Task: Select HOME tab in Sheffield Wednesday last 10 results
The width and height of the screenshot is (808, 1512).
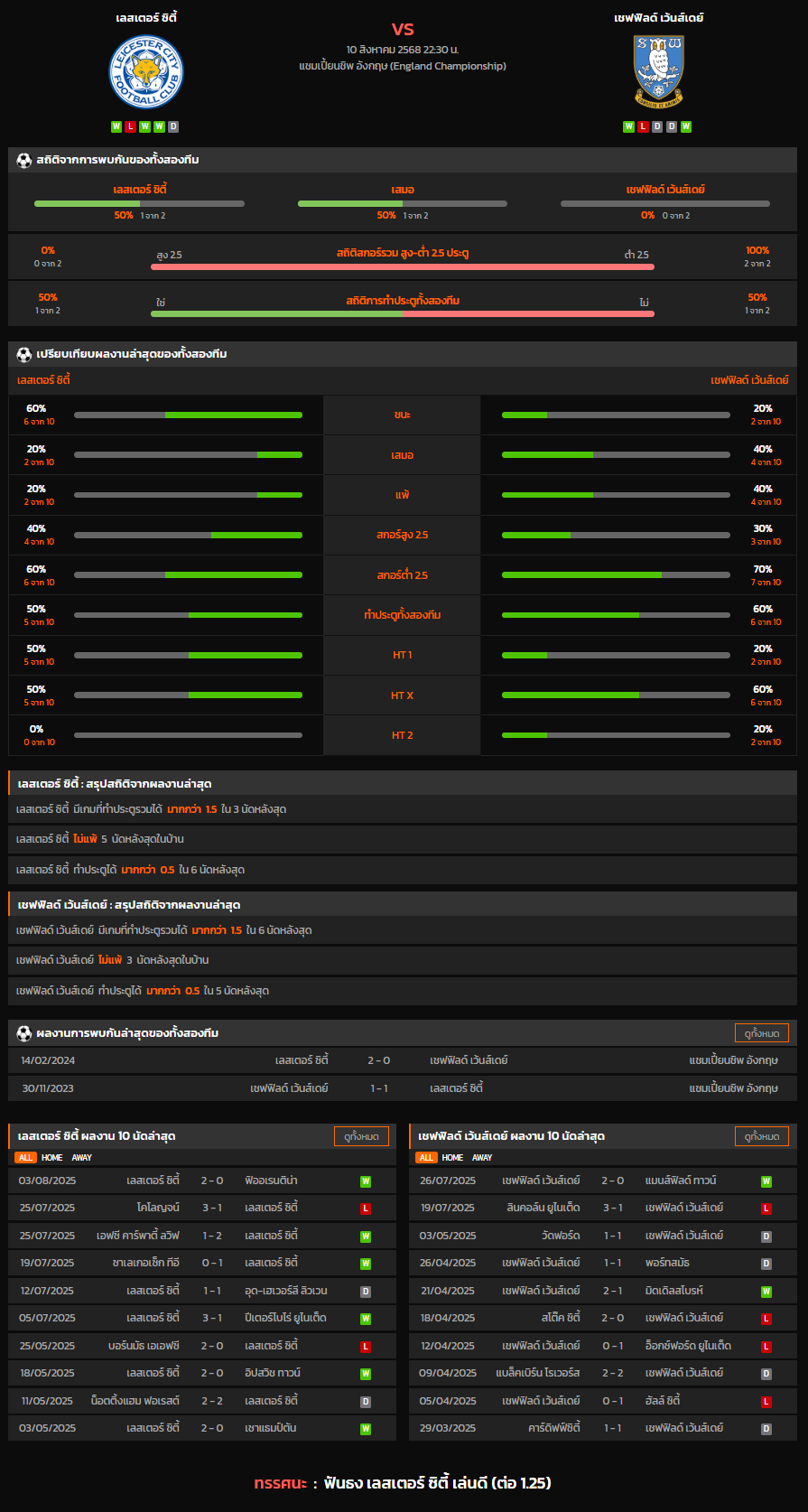Action: click(x=453, y=1157)
